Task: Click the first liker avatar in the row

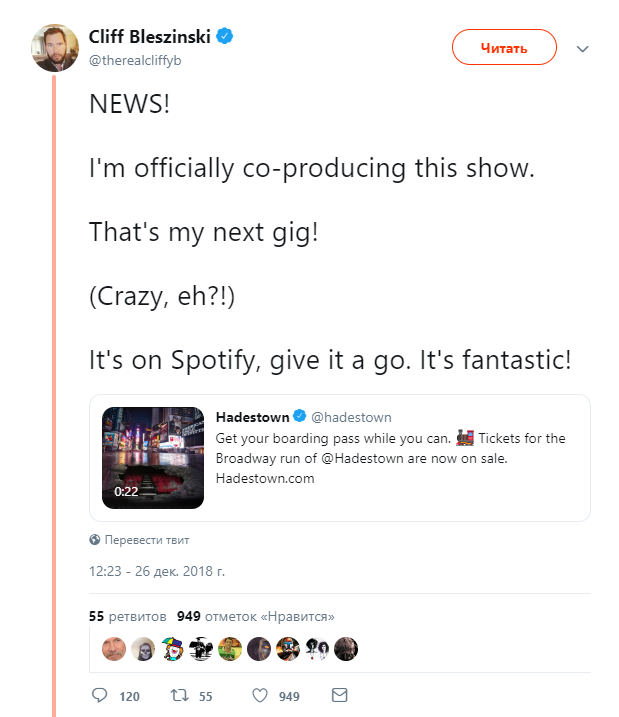Action: 113,649
